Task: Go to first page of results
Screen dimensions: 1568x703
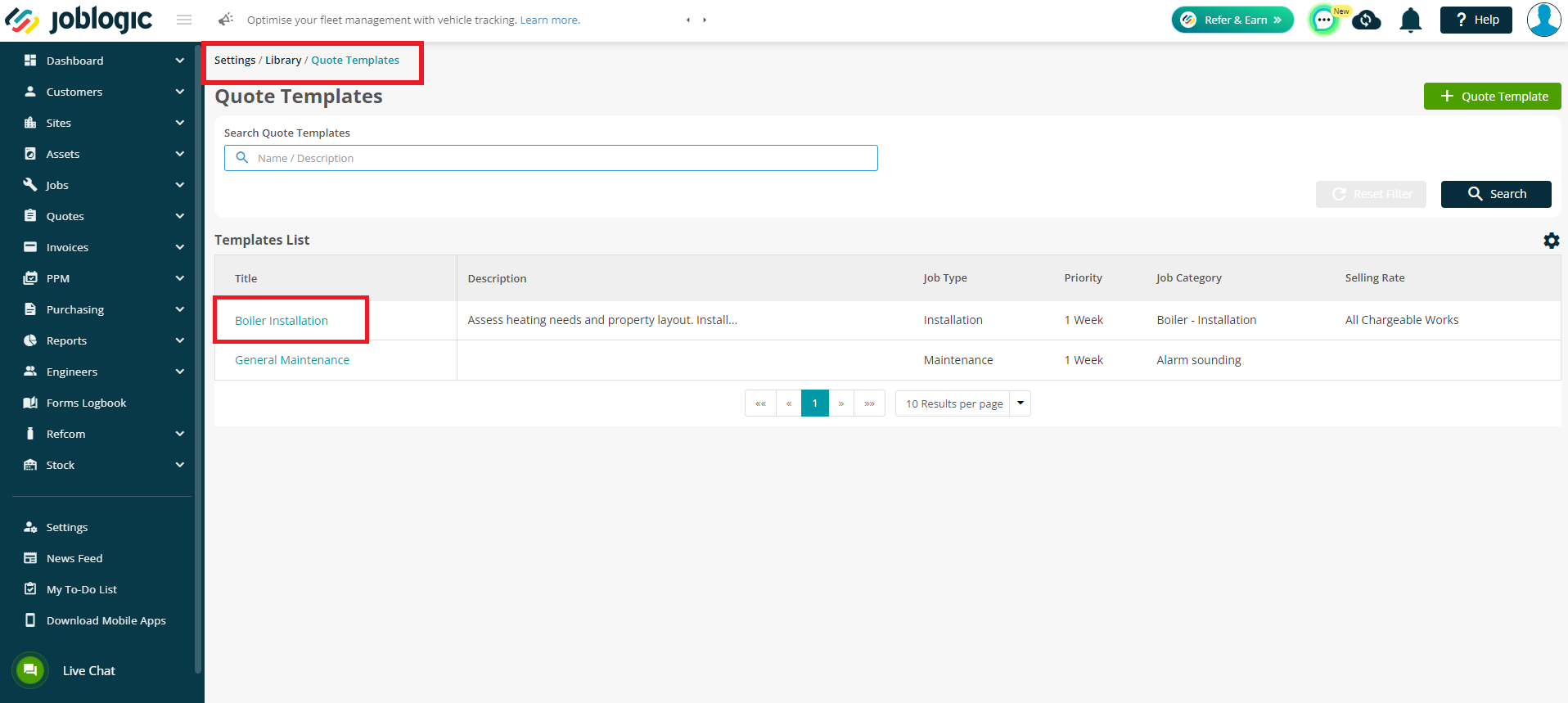Action: coord(760,403)
